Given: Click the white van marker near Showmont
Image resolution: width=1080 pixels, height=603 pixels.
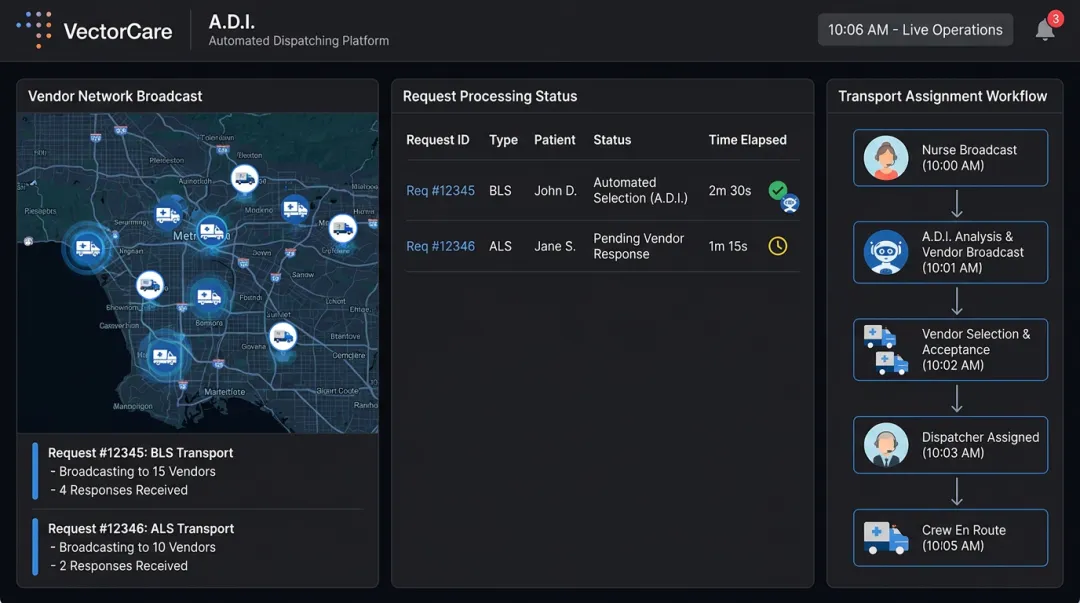Looking at the screenshot, I should [x=149, y=285].
